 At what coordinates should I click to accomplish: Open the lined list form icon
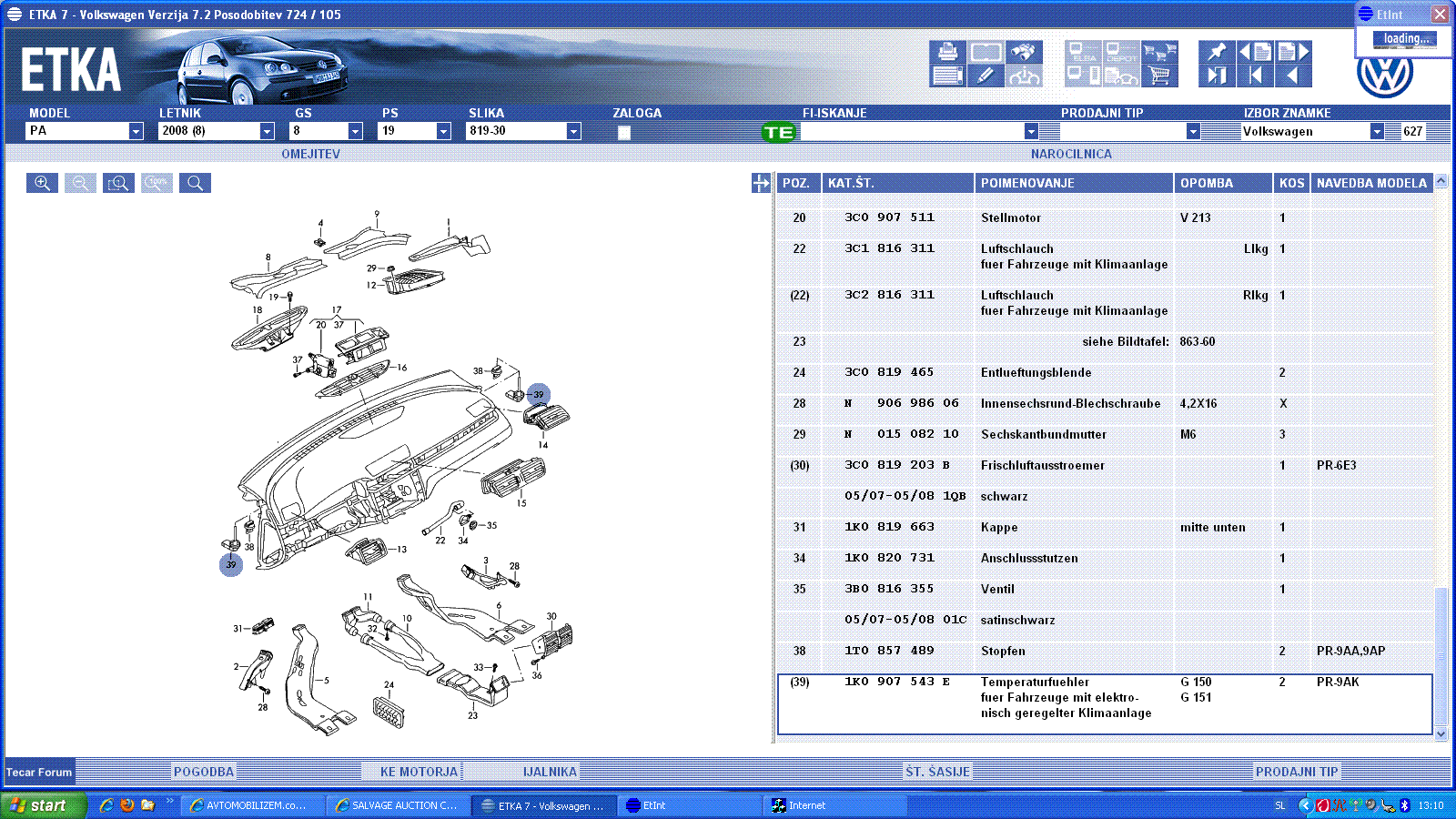click(947, 76)
